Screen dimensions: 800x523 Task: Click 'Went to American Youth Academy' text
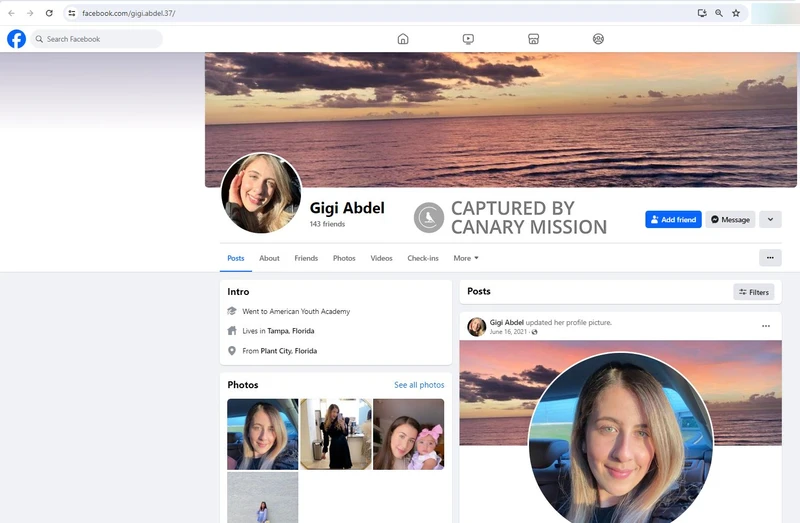tap(296, 311)
